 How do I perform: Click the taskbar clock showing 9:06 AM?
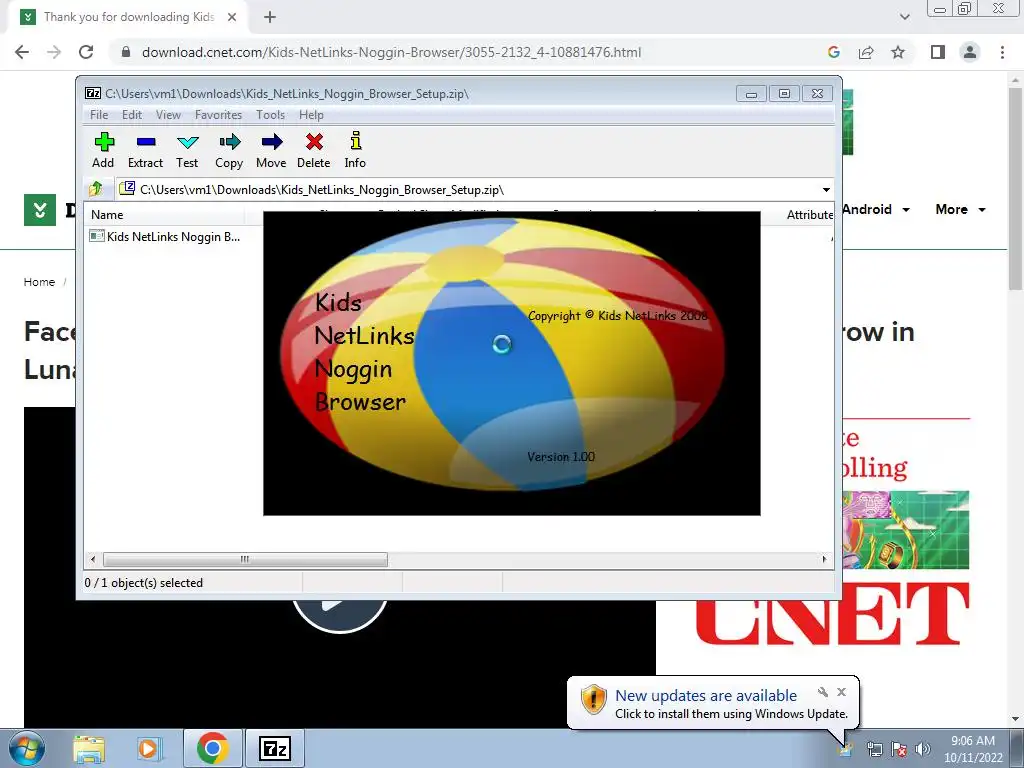[x=973, y=749]
